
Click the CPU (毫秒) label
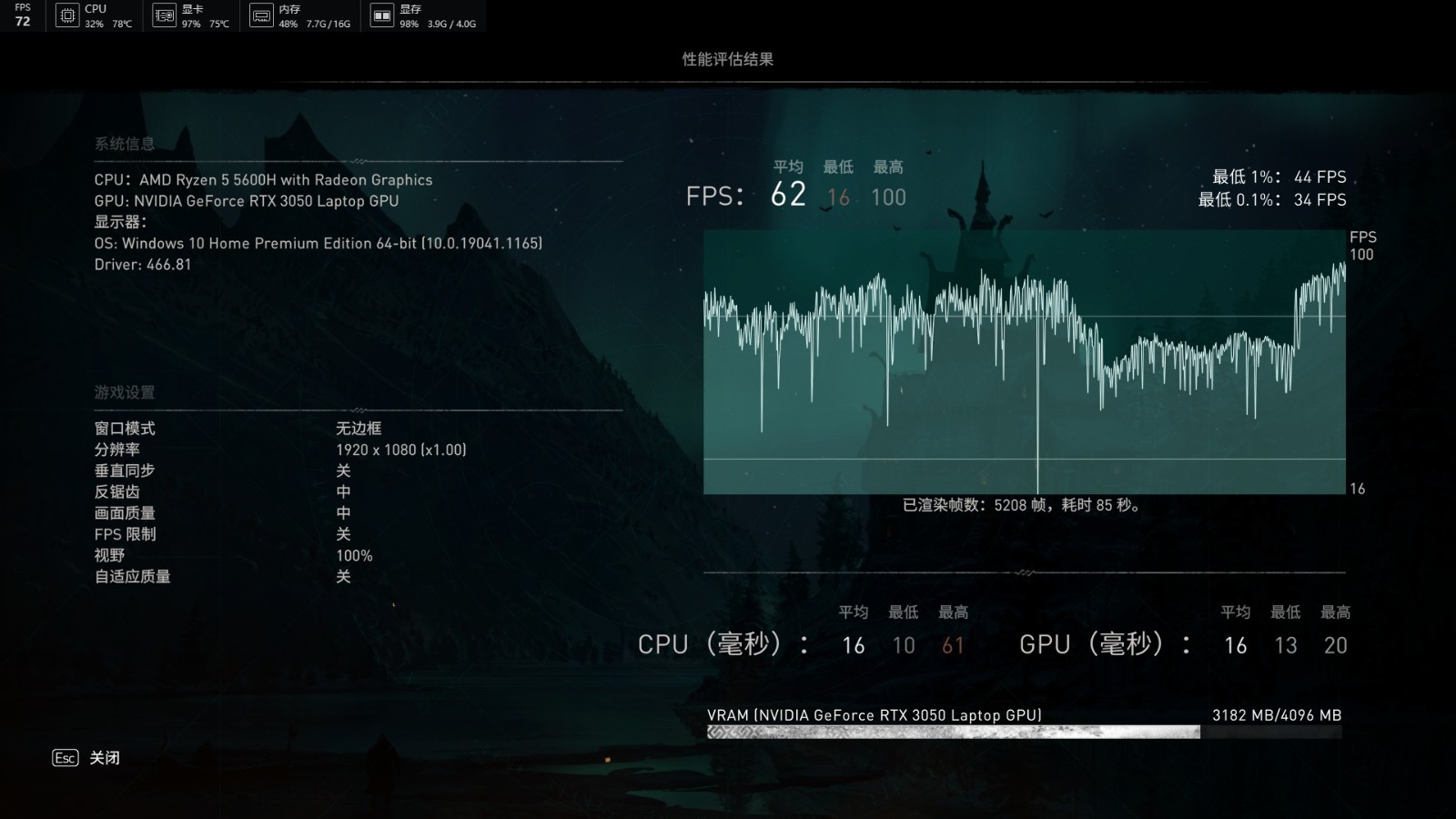tap(723, 644)
